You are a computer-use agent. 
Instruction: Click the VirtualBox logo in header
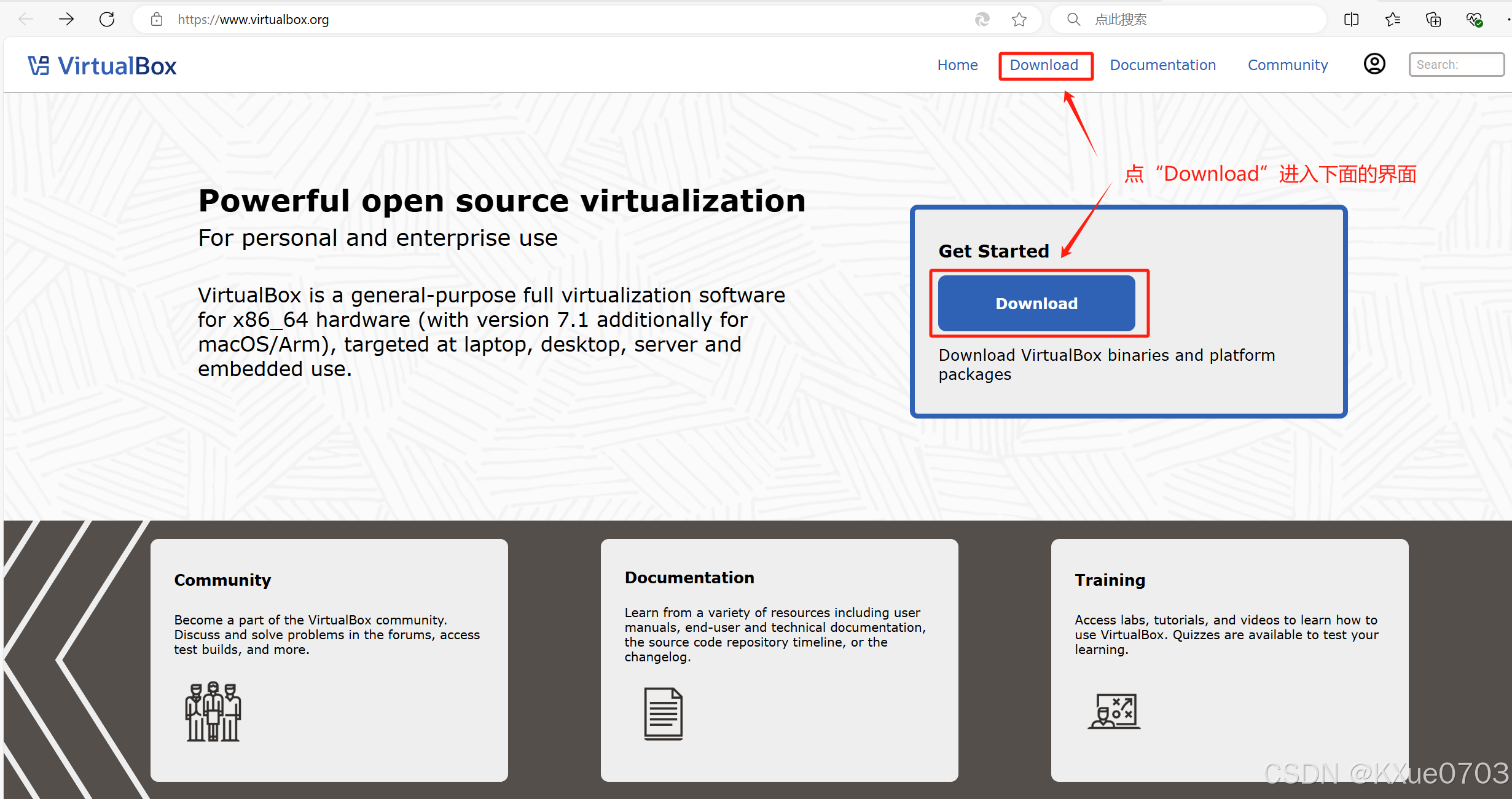(x=102, y=66)
